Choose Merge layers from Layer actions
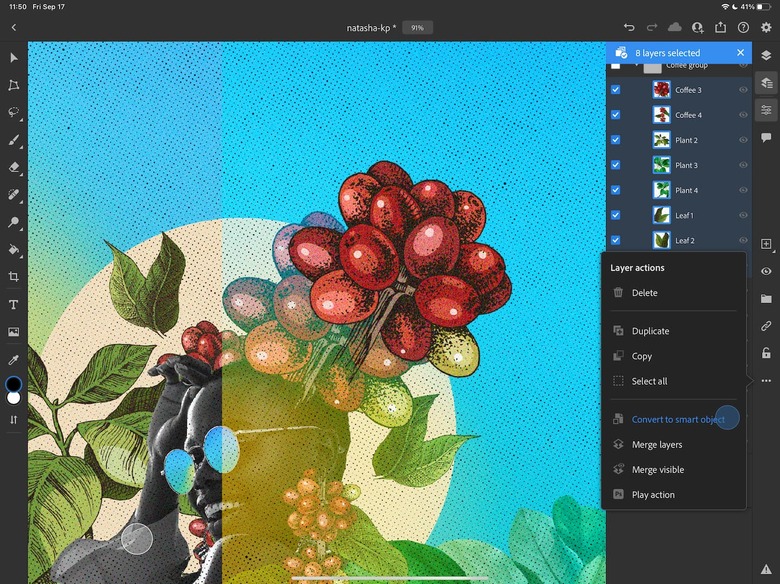Screen dimensions: 780x584 (x=656, y=445)
